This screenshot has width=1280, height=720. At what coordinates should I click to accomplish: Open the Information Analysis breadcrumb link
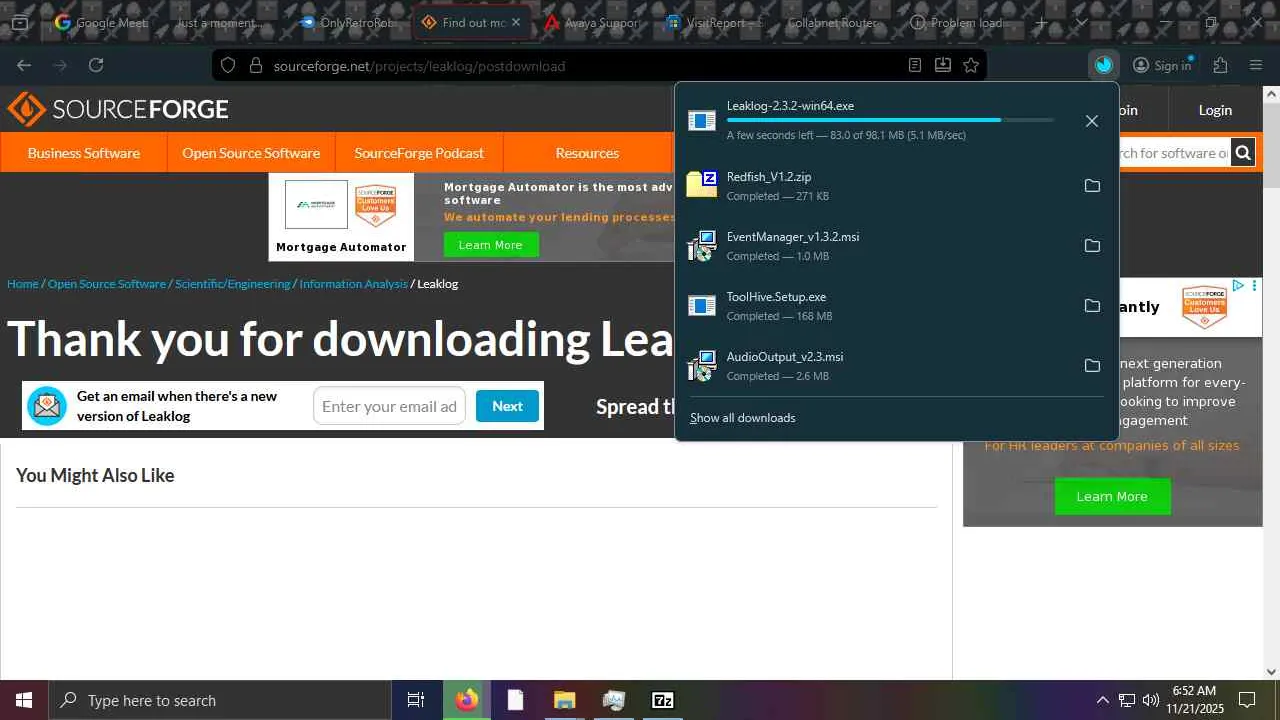point(354,284)
